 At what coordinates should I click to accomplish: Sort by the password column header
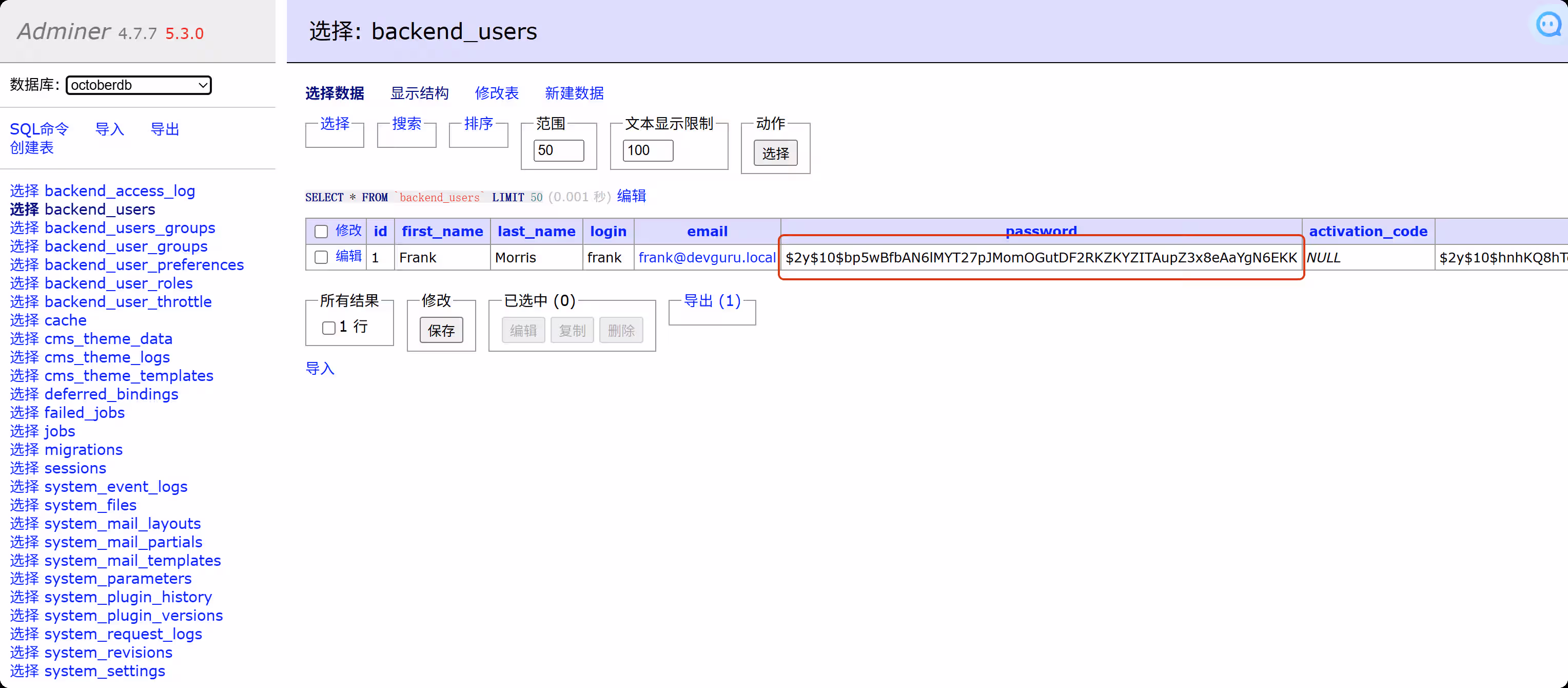1040,230
